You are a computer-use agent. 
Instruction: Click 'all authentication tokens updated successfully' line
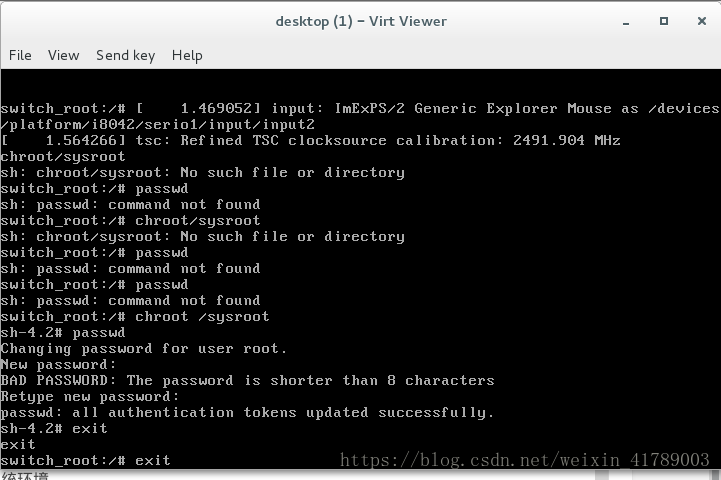tap(247, 412)
